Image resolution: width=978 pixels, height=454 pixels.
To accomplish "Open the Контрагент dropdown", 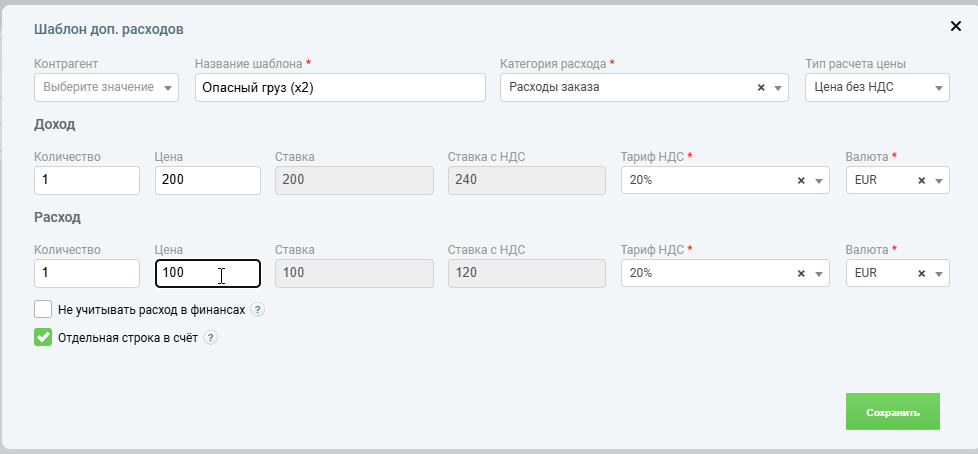I will coord(105,88).
